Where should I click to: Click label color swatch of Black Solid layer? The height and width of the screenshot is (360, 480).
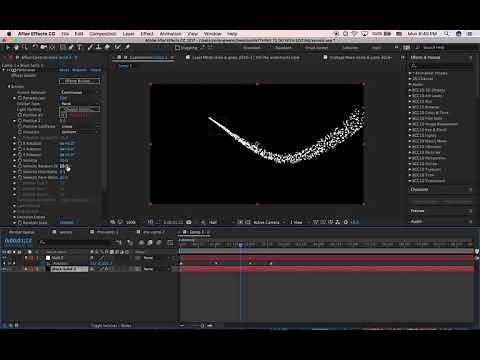[x=31, y=269]
